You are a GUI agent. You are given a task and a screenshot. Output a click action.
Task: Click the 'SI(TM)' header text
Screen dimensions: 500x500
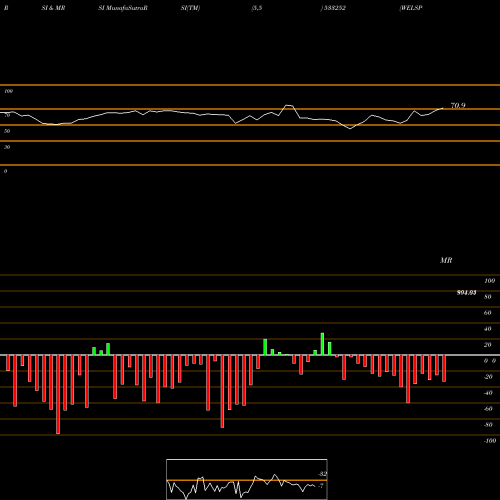(x=190, y=8)
